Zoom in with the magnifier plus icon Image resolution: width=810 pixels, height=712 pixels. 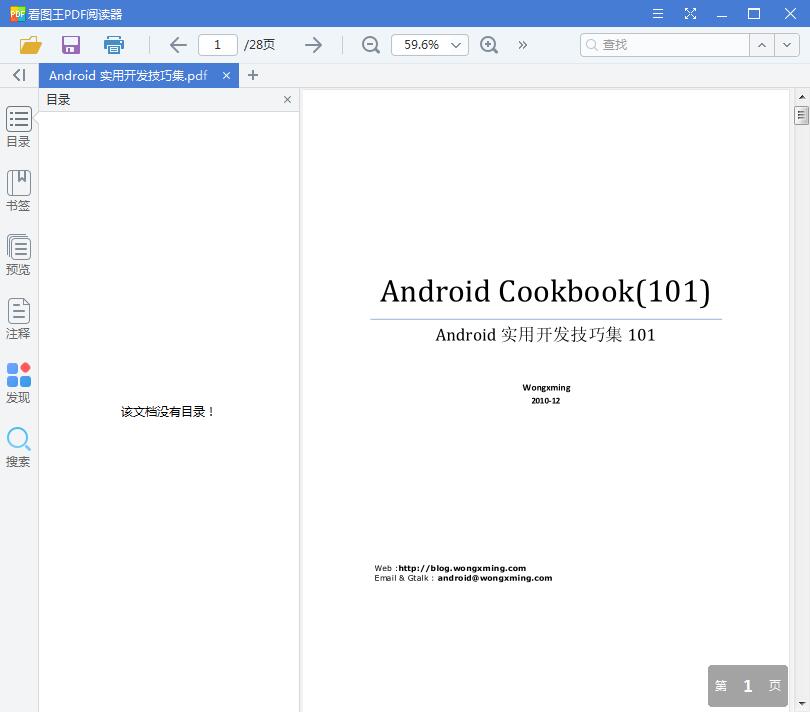(489, 45)
